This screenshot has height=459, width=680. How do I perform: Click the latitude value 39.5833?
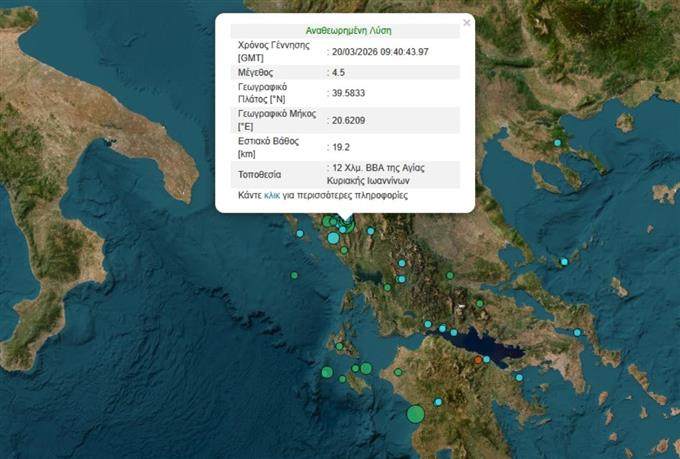click(x=348, y=94)
